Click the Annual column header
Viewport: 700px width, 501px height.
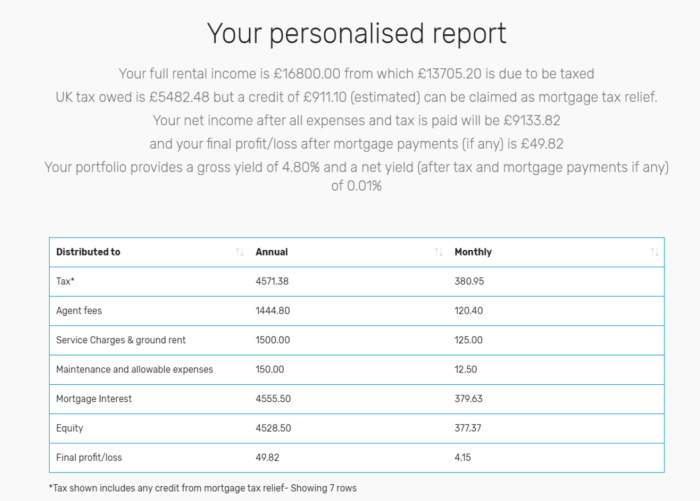[x=349, y=252]
